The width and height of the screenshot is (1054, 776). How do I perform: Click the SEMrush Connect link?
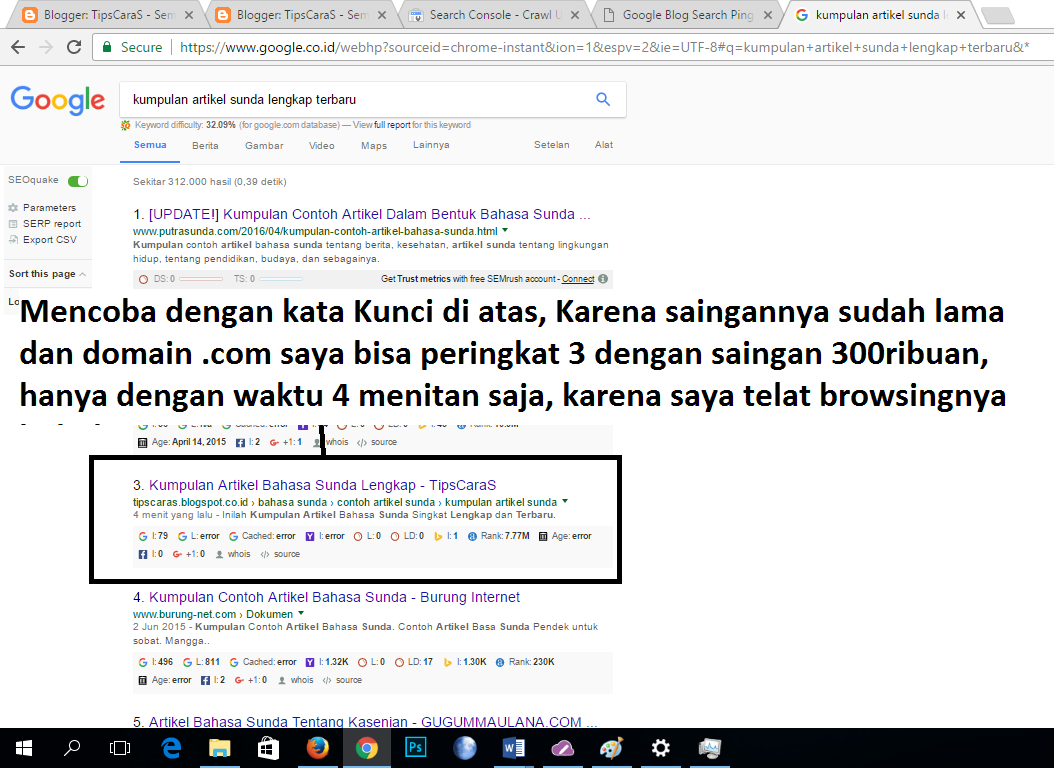[578, 279]
